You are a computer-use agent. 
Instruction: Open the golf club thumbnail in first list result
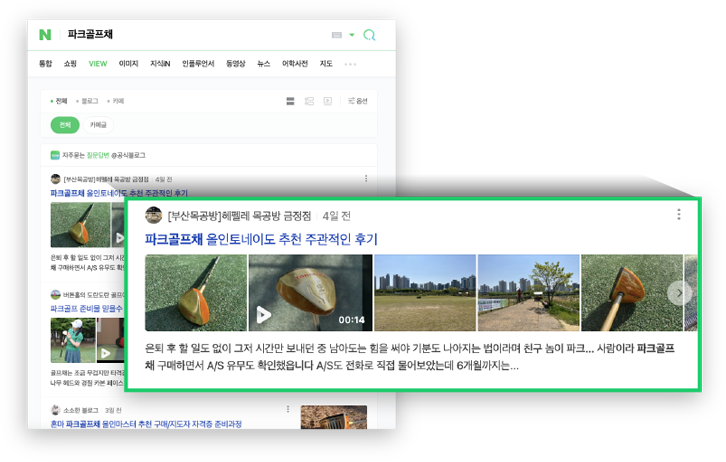80,225
